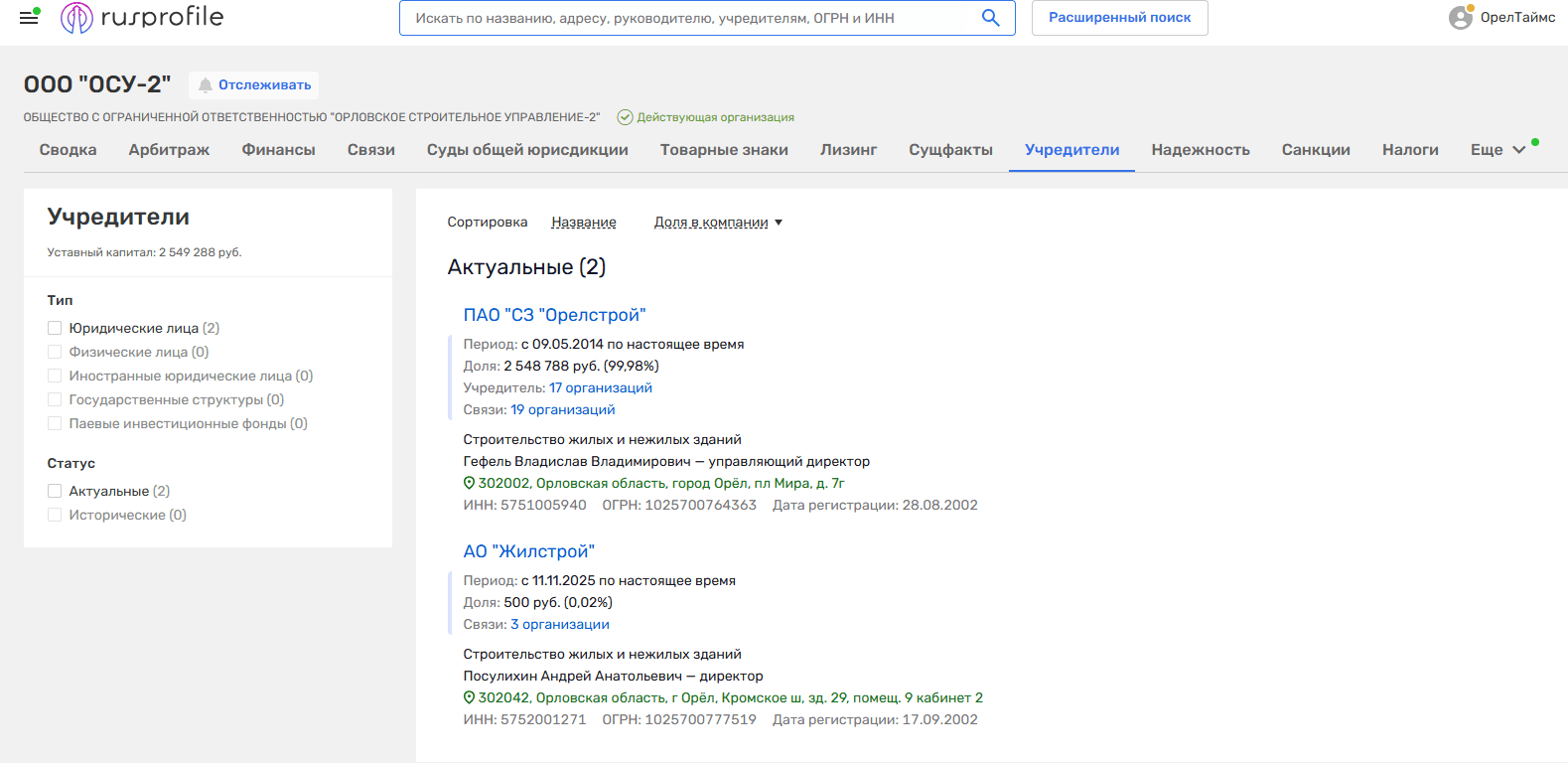Expand the Еще tab dropdown
This screenshot has height=763, width=1568.
(x=1497, y=150)
